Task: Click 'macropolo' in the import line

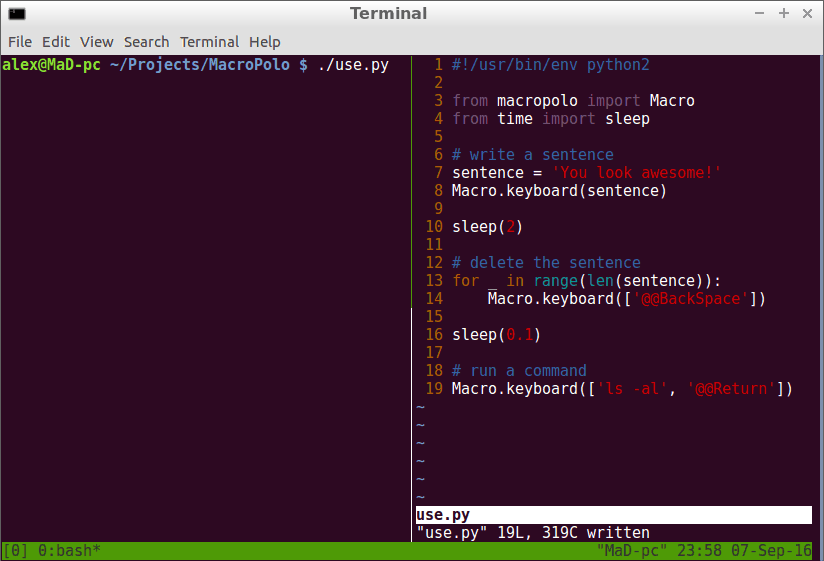Action: pyautogui.click(x=537, y=101)
